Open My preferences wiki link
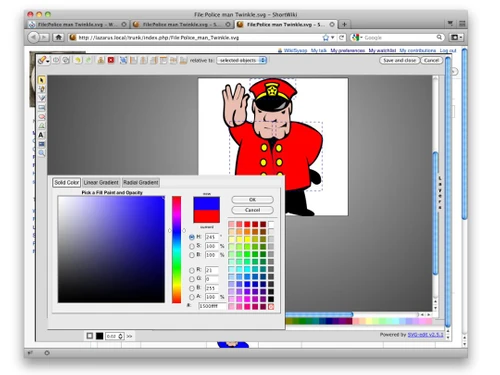500x375 pixels. pyautogui.click(x=347, y=50)
